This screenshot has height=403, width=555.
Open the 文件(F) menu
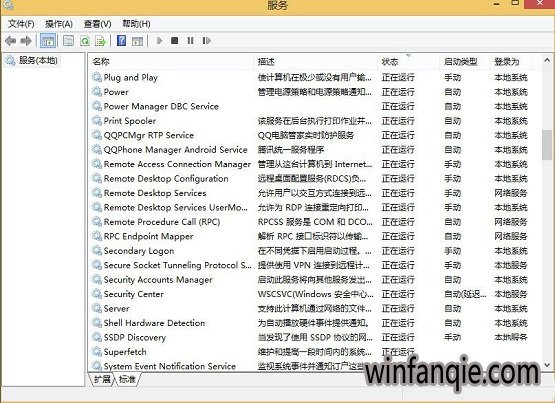(21, 24)
